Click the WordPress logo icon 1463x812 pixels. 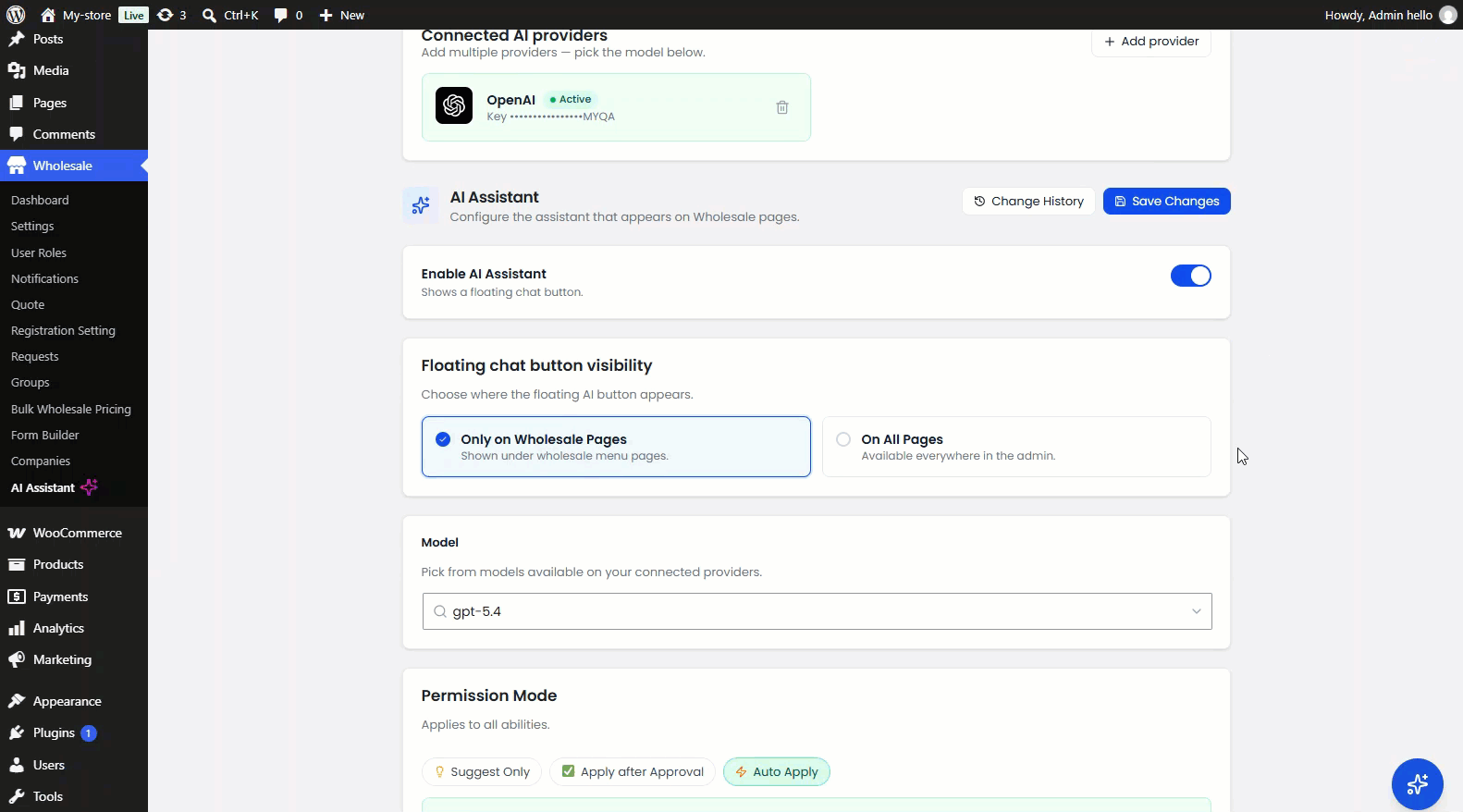tap(16, 15)
